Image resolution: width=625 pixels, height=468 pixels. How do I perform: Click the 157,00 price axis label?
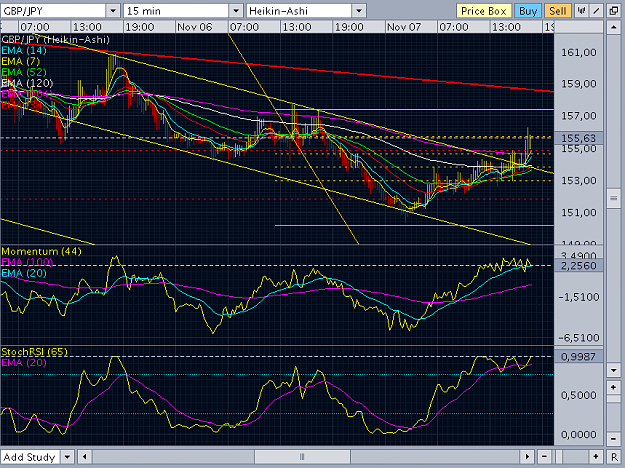coord(579,116)
